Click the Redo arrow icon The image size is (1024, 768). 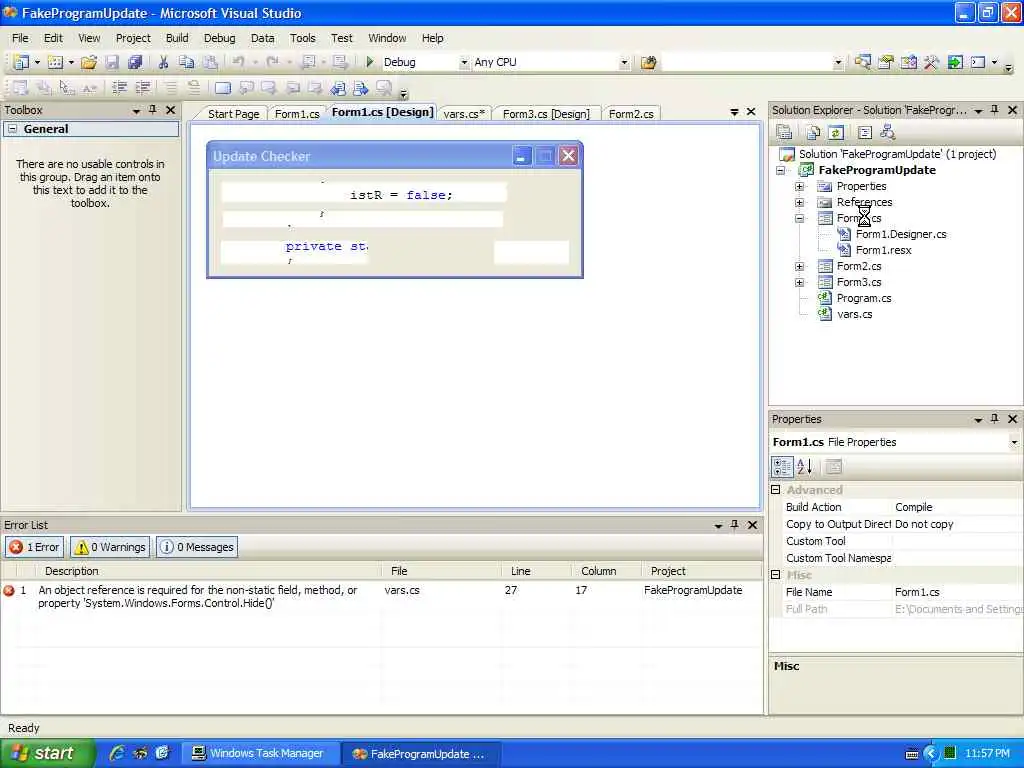(x=272, y=62)
